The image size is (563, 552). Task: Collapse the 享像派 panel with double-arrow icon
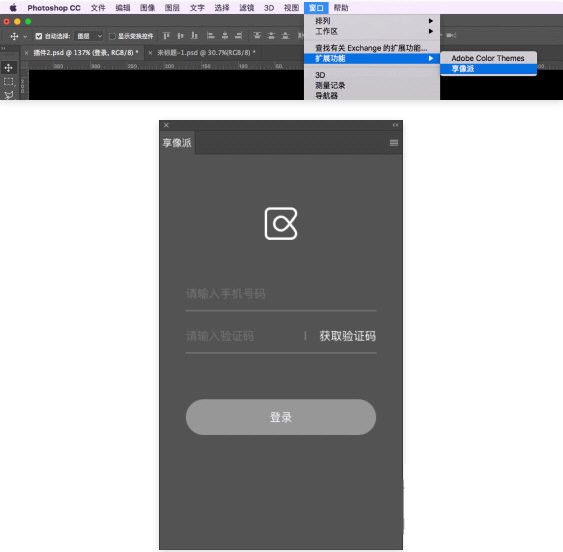click(x=395, y=125)
